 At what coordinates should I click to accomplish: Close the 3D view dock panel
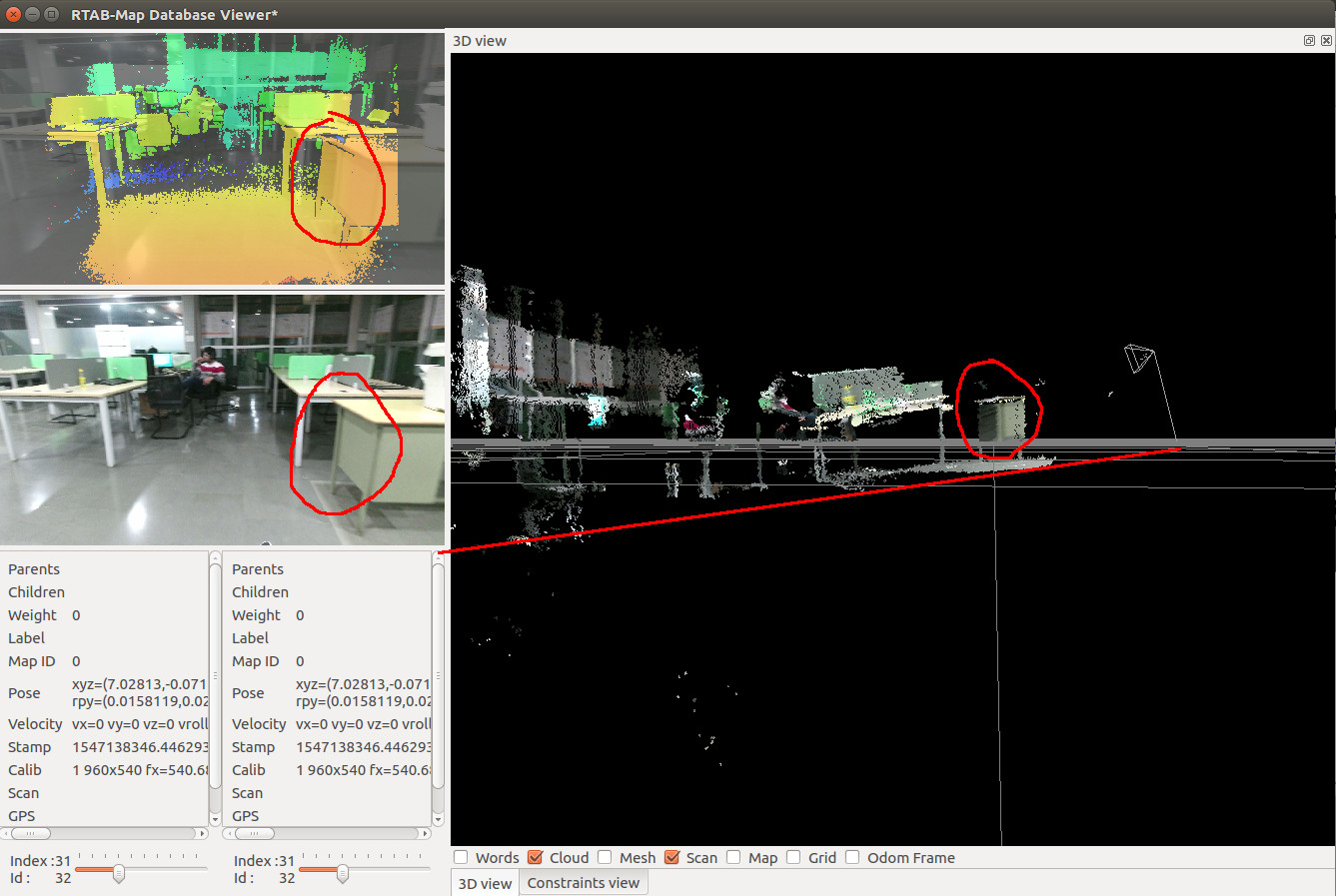coord(1326,41)
